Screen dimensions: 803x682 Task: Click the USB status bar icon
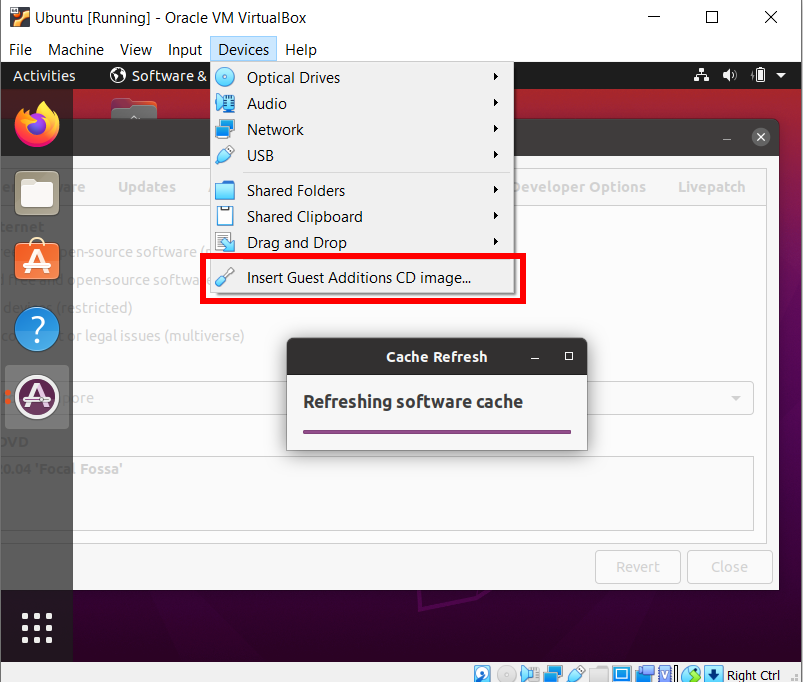click(x=577, y=674)
